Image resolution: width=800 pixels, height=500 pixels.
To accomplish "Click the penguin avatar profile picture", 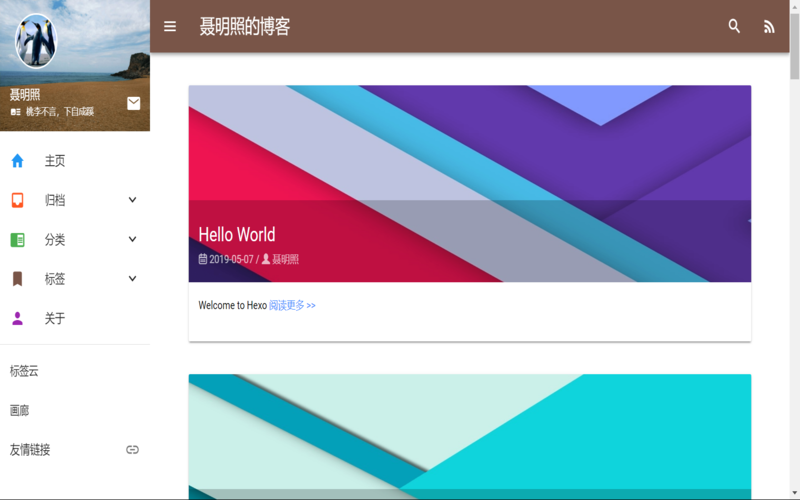I will click(36, 41).
